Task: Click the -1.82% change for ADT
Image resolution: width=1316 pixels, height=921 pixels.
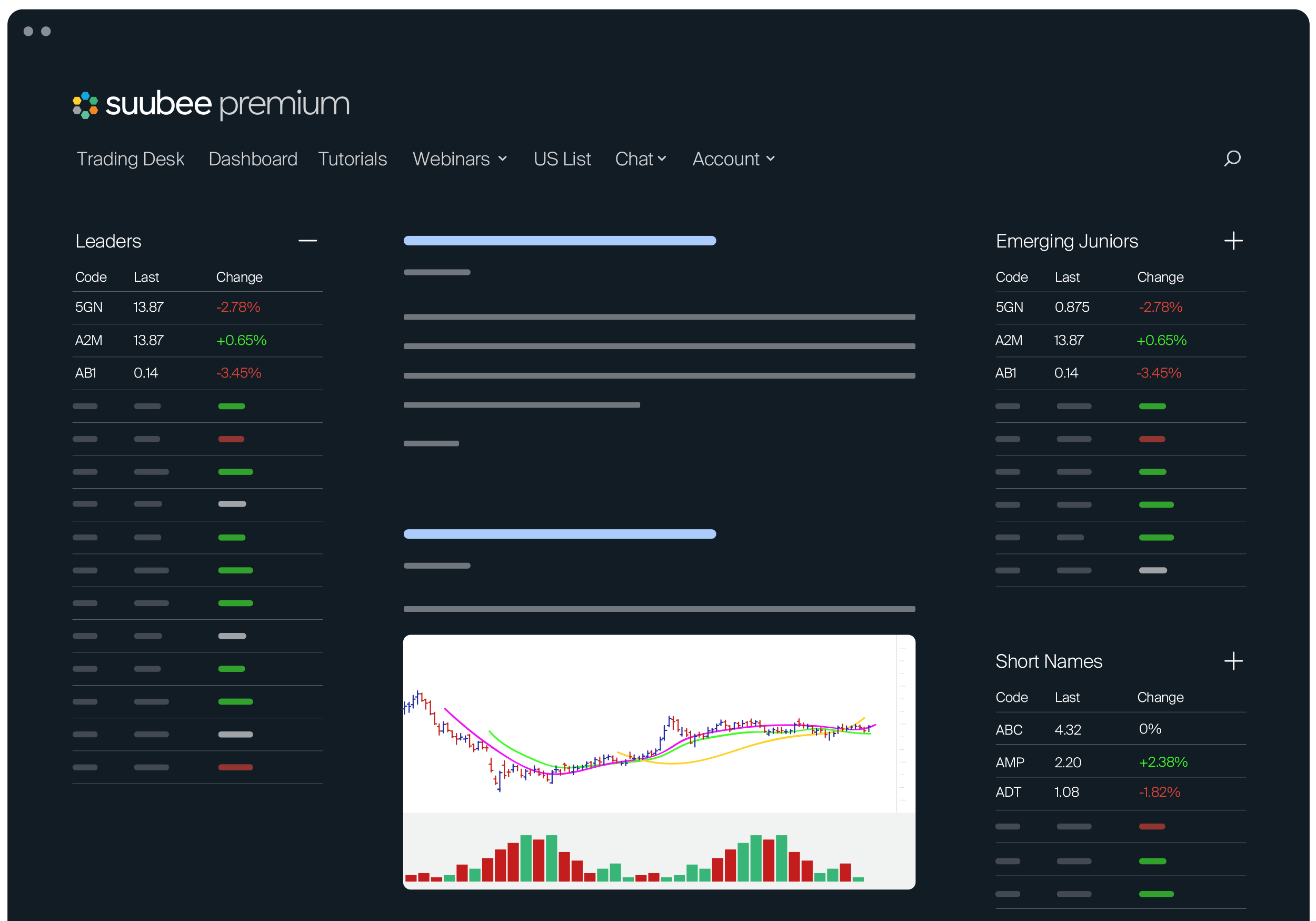Action: pos(1159,793)
